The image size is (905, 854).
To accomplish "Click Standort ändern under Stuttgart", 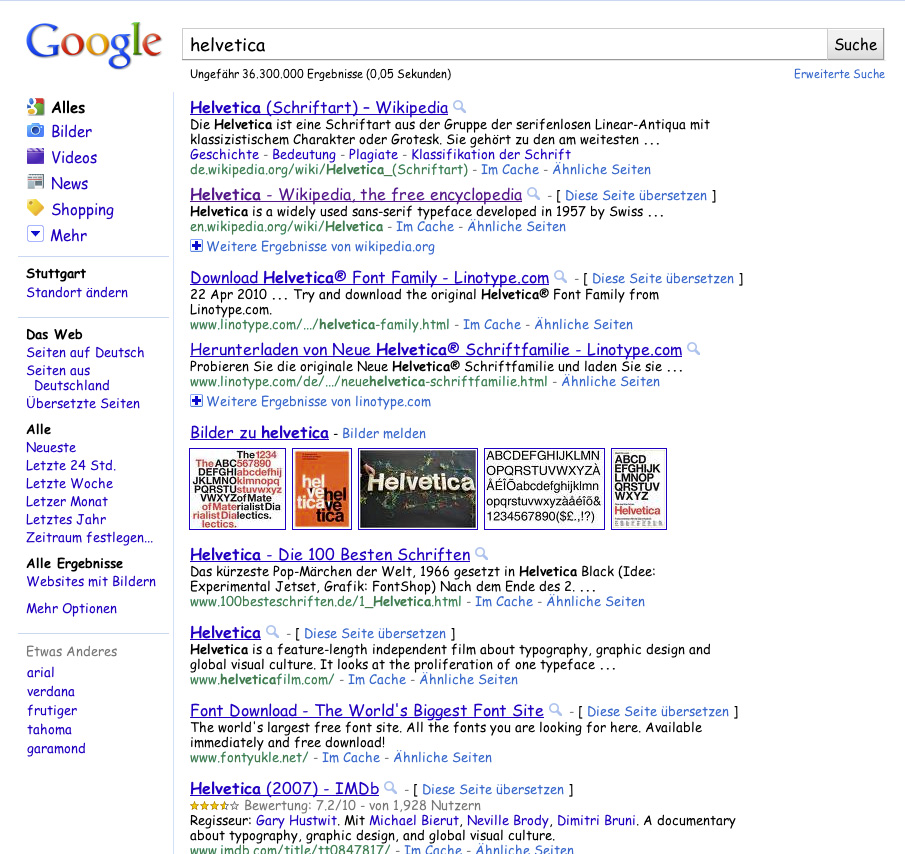I will [x=77, y=293].
